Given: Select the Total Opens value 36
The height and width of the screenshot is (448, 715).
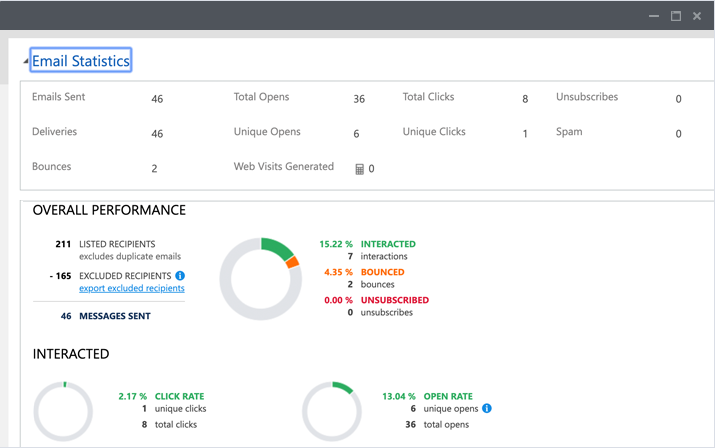Looking at the screenshot, I should (359, 99).
